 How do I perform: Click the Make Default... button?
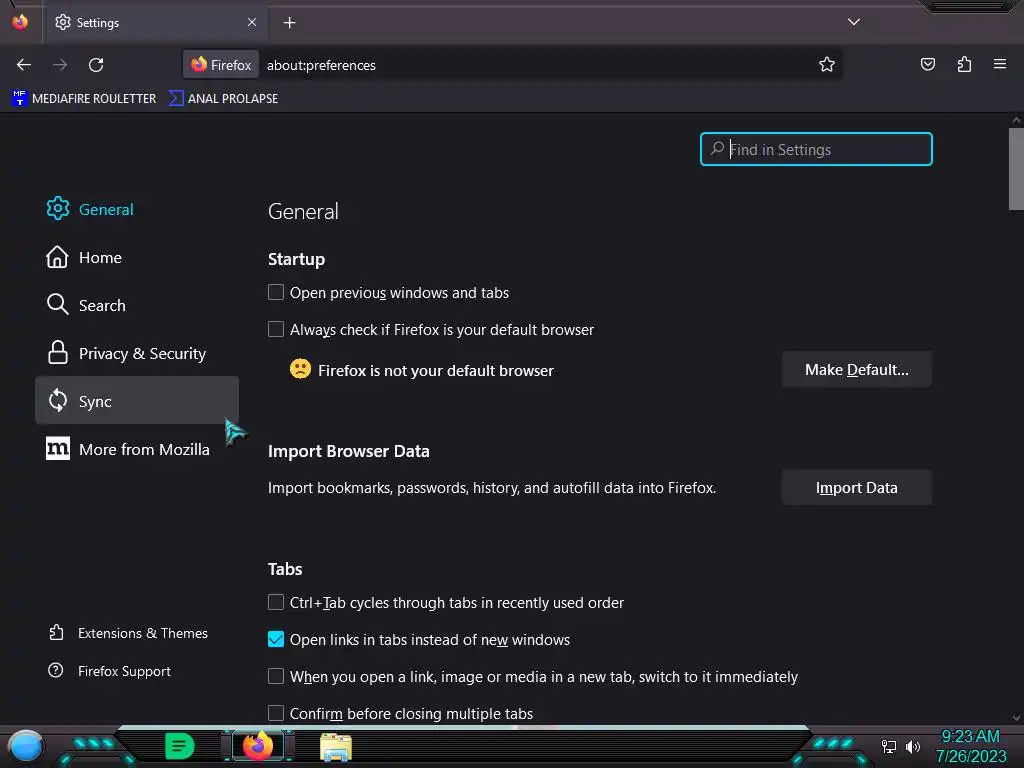coord(856,370)
